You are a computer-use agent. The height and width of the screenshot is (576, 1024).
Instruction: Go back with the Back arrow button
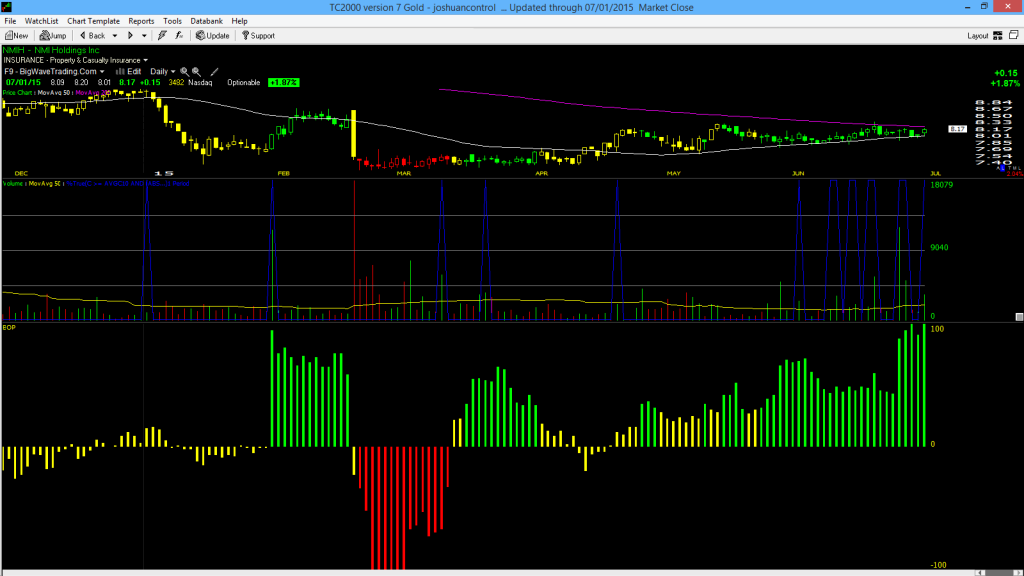[92, 35]
